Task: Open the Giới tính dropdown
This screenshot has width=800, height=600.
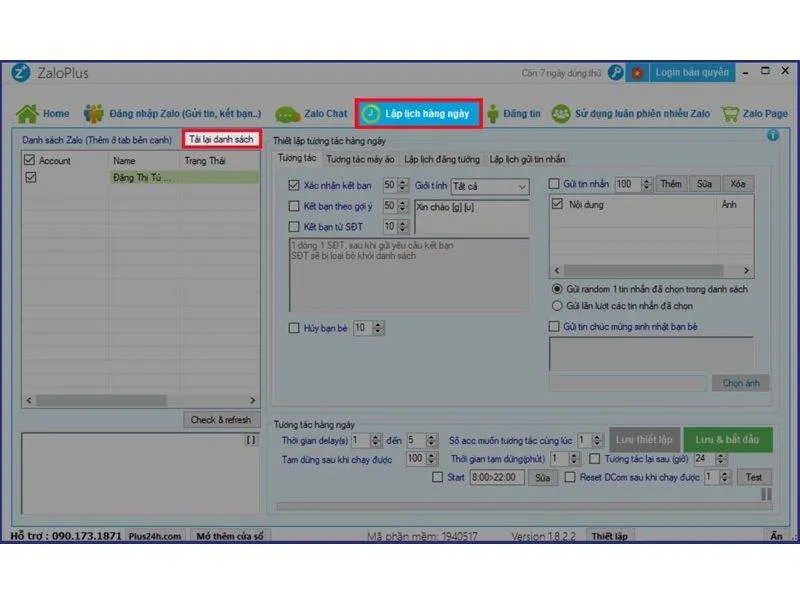Action: 490,187
